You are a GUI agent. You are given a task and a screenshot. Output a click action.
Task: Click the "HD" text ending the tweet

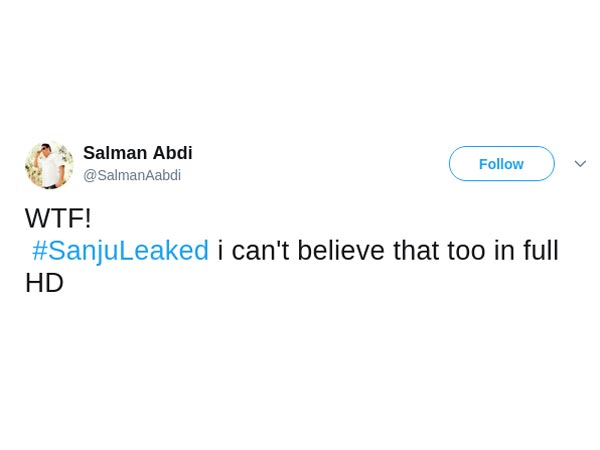(44, 283)
